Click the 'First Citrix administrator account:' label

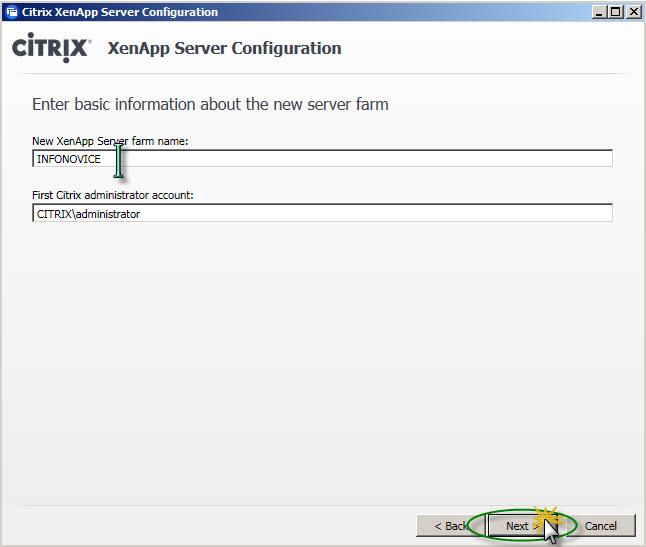(112, 195)
